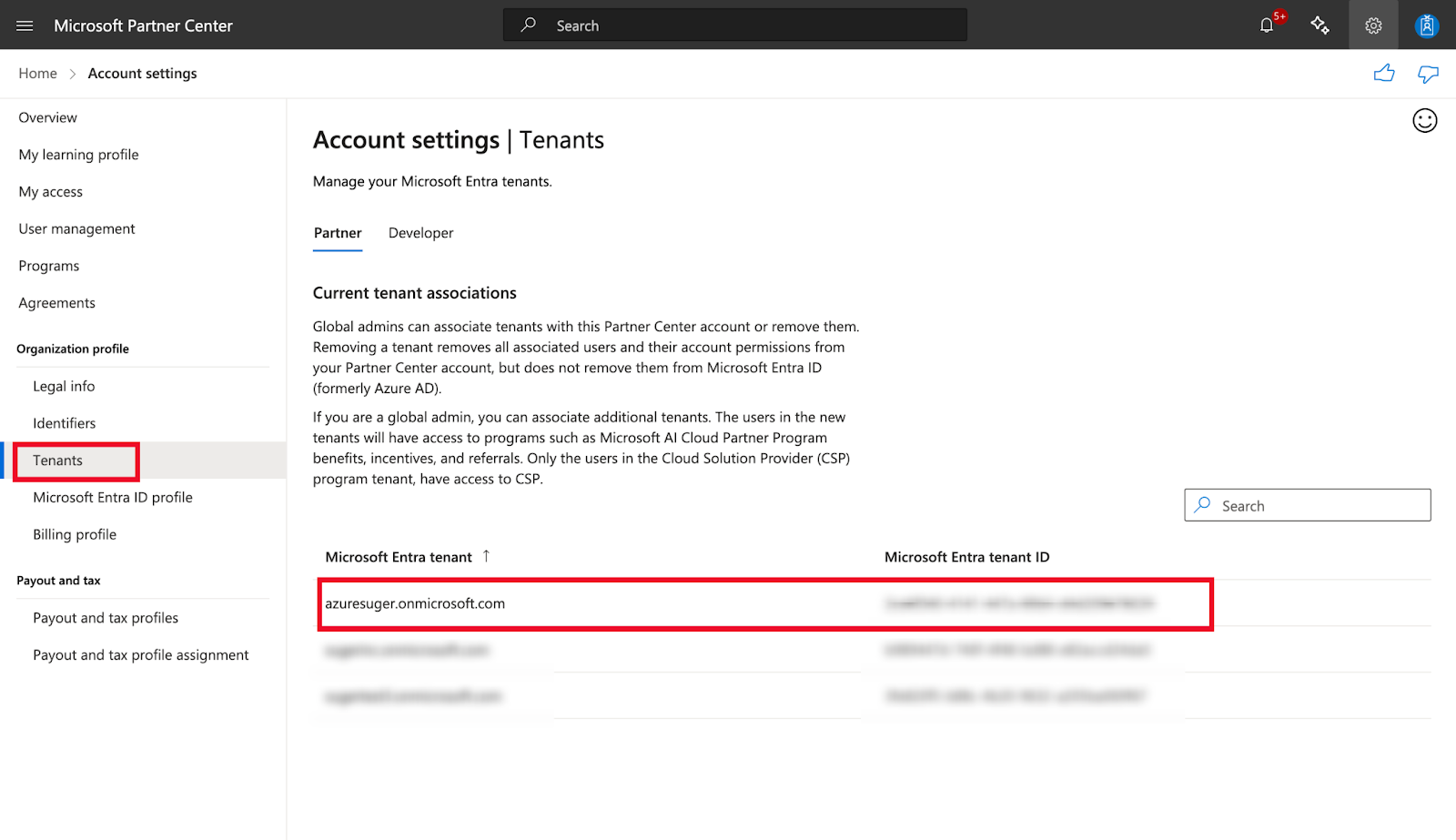
Task: Open the notifications bell
Action: [x=1267, y=25]
